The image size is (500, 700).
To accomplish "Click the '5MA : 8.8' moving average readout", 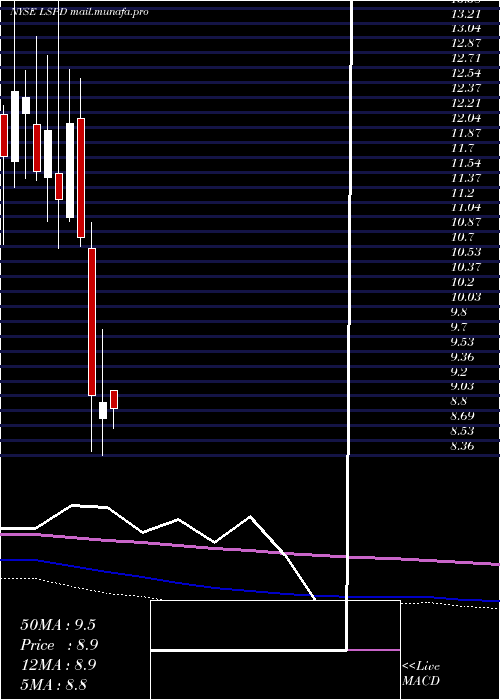I will pos(54,685).
